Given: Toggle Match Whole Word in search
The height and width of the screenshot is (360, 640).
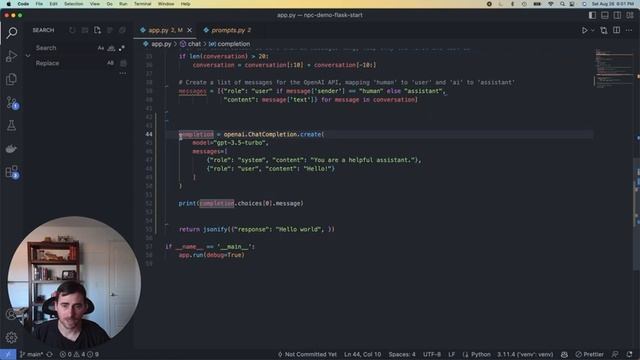Looking at the screenshot, I should 111,48.
